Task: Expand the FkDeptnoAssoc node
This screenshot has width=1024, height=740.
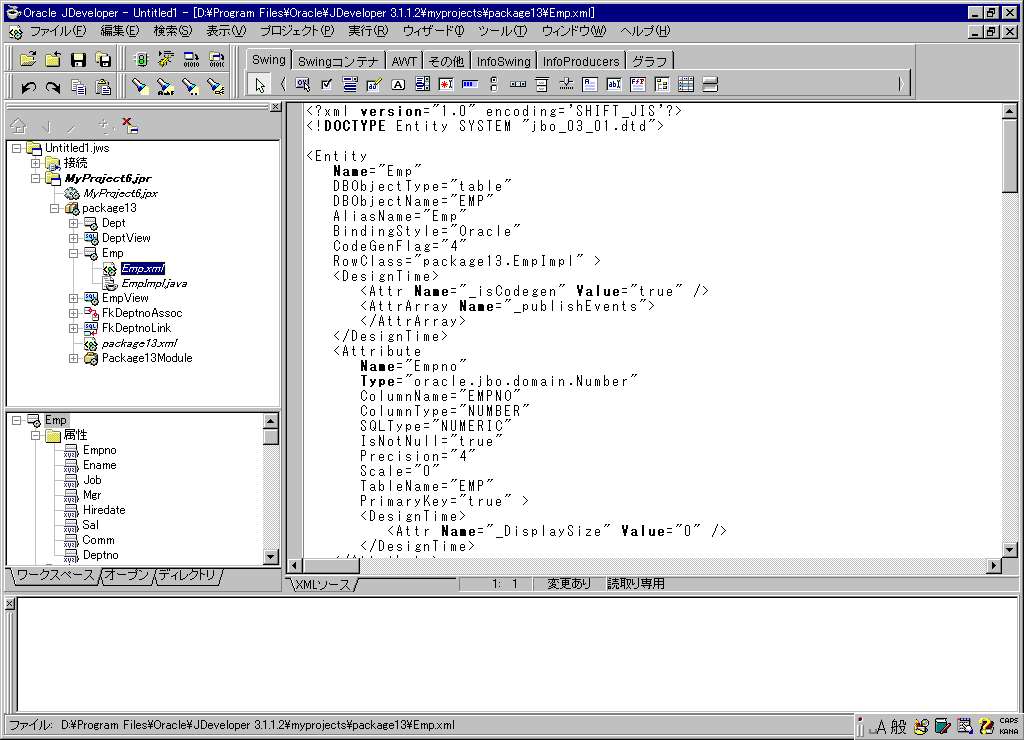Action: coord(74,314)
